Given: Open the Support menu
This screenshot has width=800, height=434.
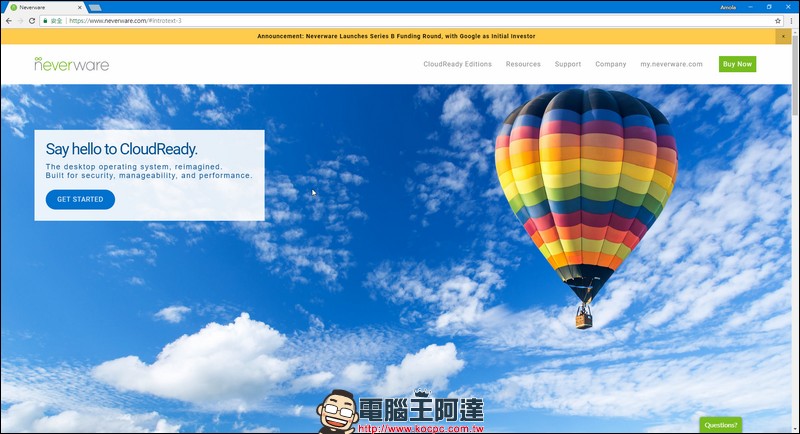Looking at the screenshot, I should point(568,64).
